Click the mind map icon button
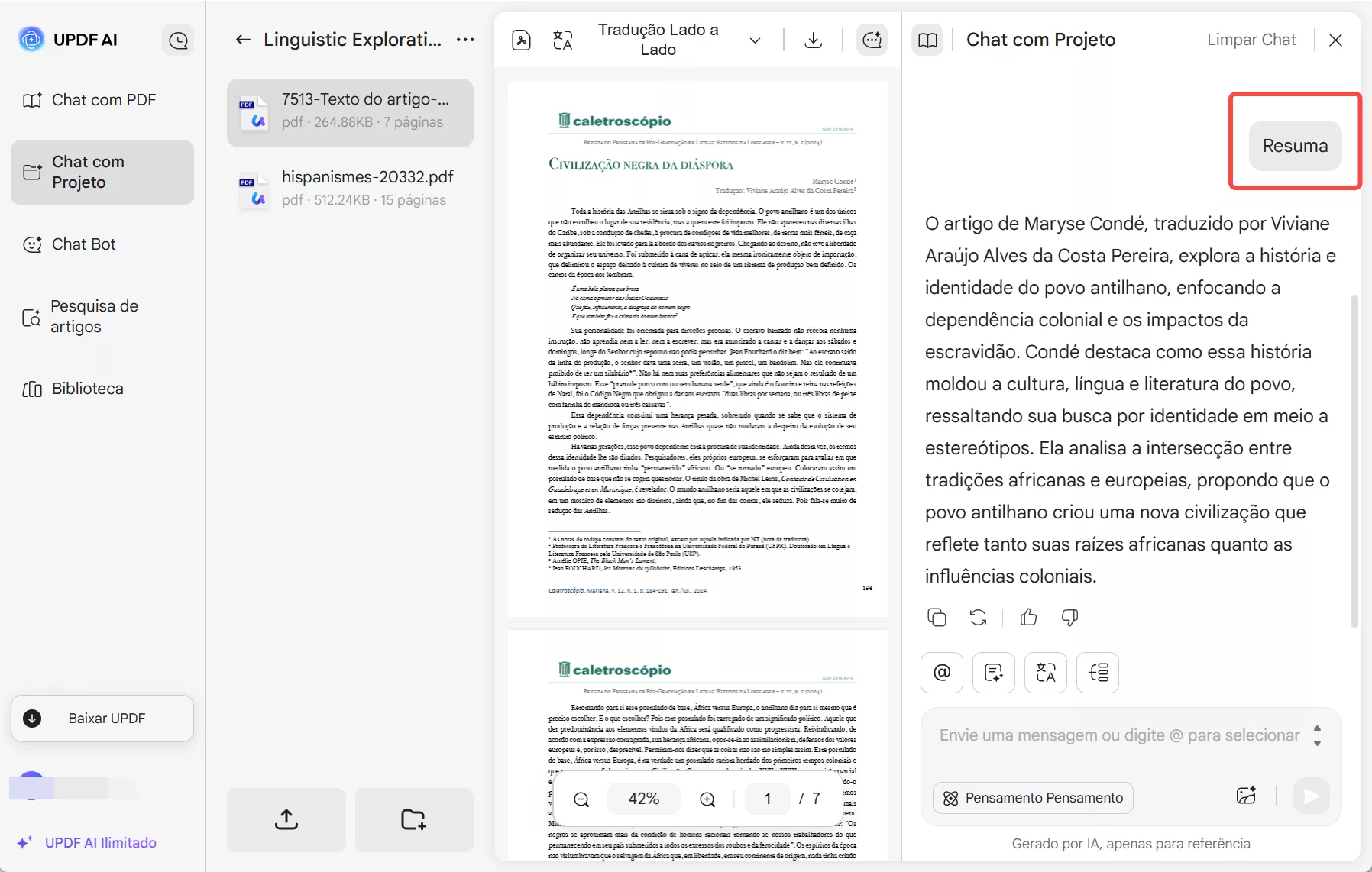Screen dimensions: 1372x872 (x=1098, y=673)
